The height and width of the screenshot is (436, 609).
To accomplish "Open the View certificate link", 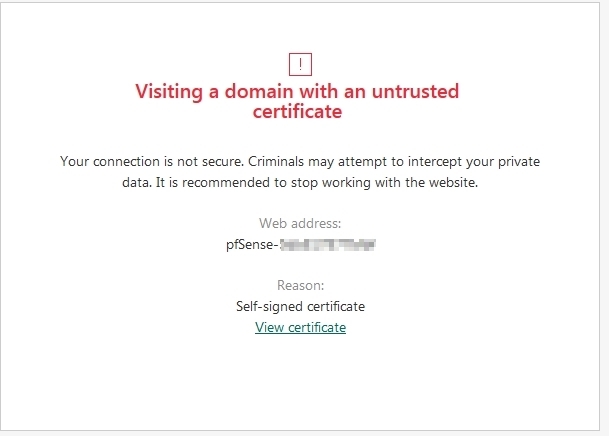I will point(300,327).
